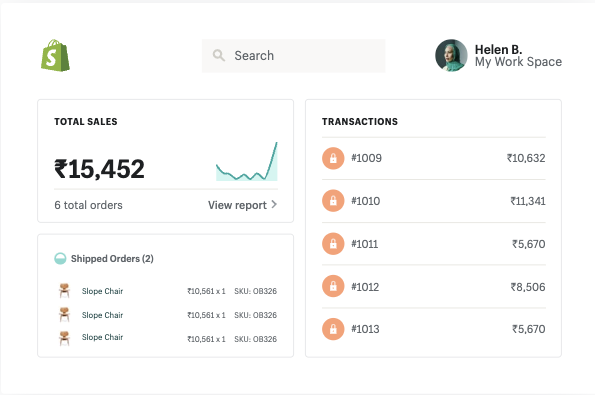The image size is (595, 395).
Task: Click the first Slope Chair product thumbnail
Action: [64, 291]
